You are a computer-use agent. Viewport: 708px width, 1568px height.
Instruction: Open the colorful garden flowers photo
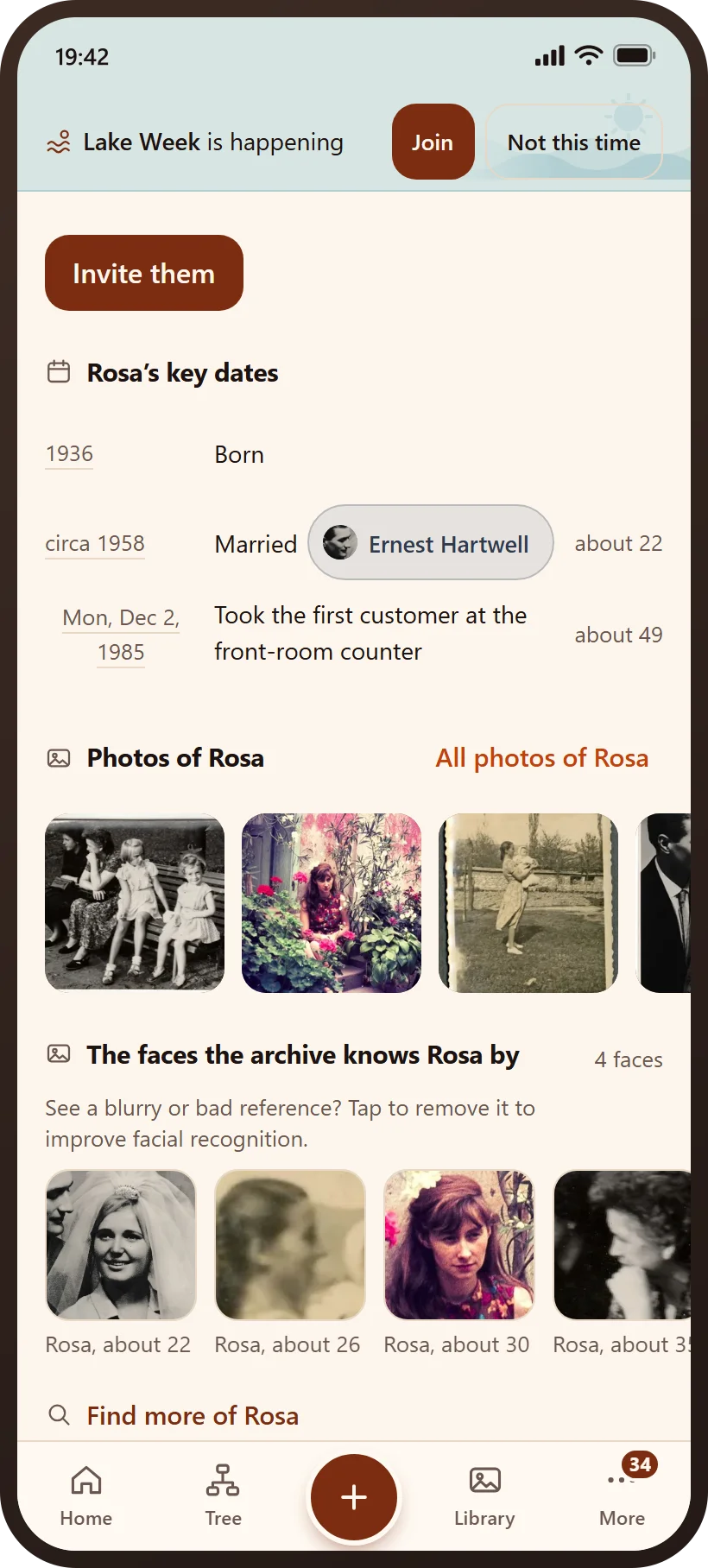[332, 903]
